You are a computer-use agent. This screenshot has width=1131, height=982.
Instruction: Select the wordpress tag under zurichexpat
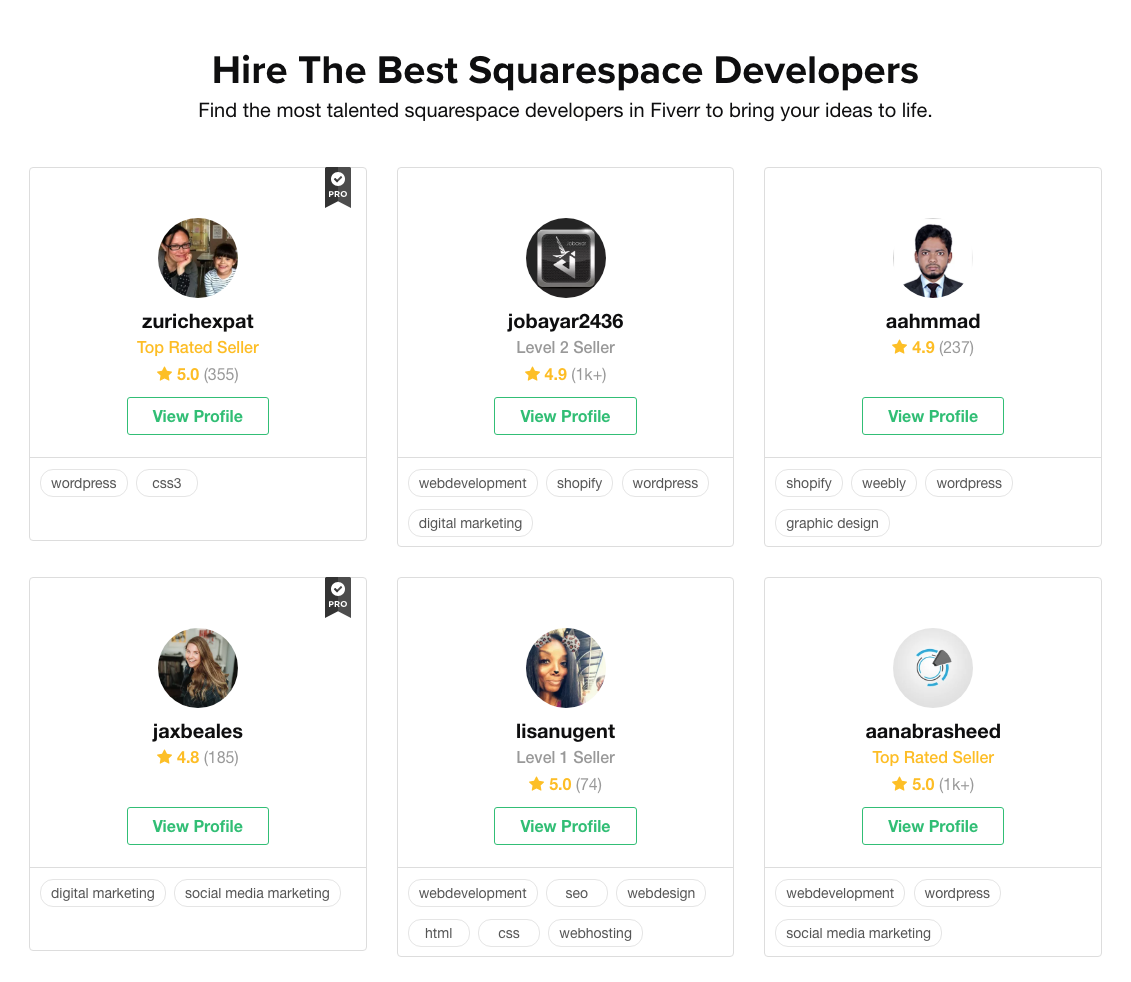click(x=84, y=483)
